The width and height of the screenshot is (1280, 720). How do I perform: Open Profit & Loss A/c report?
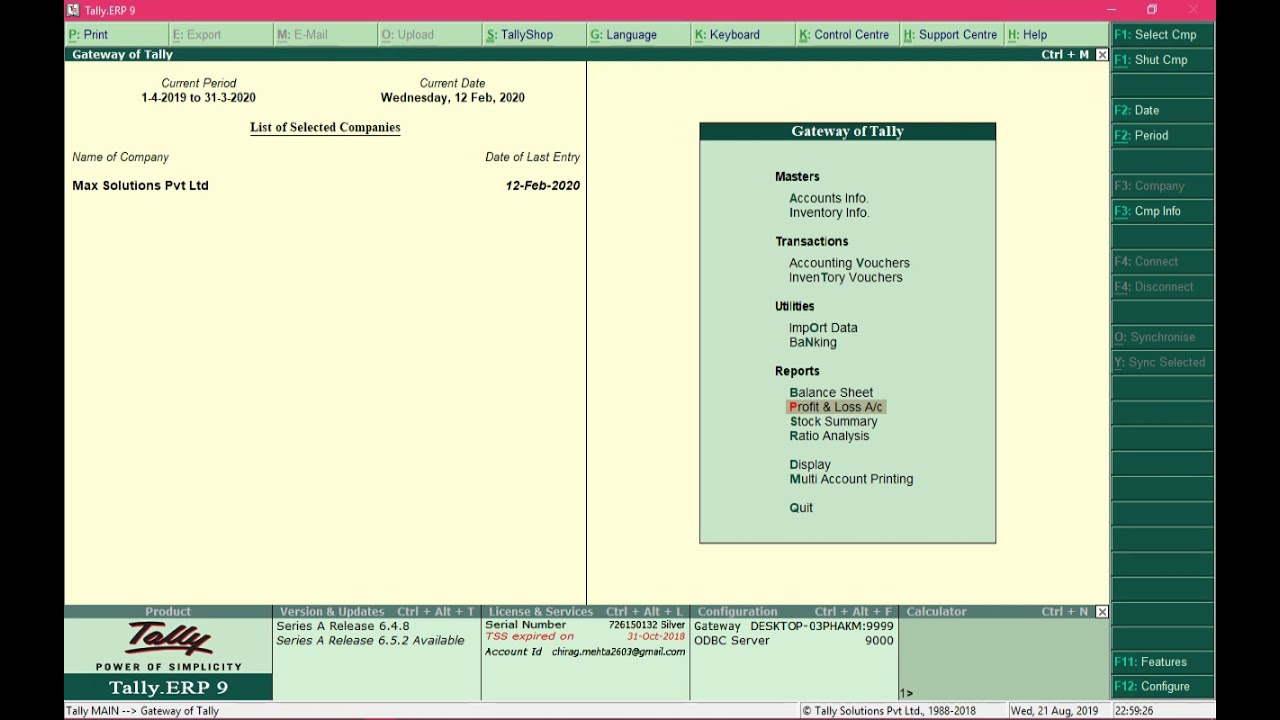pos(836,407)
